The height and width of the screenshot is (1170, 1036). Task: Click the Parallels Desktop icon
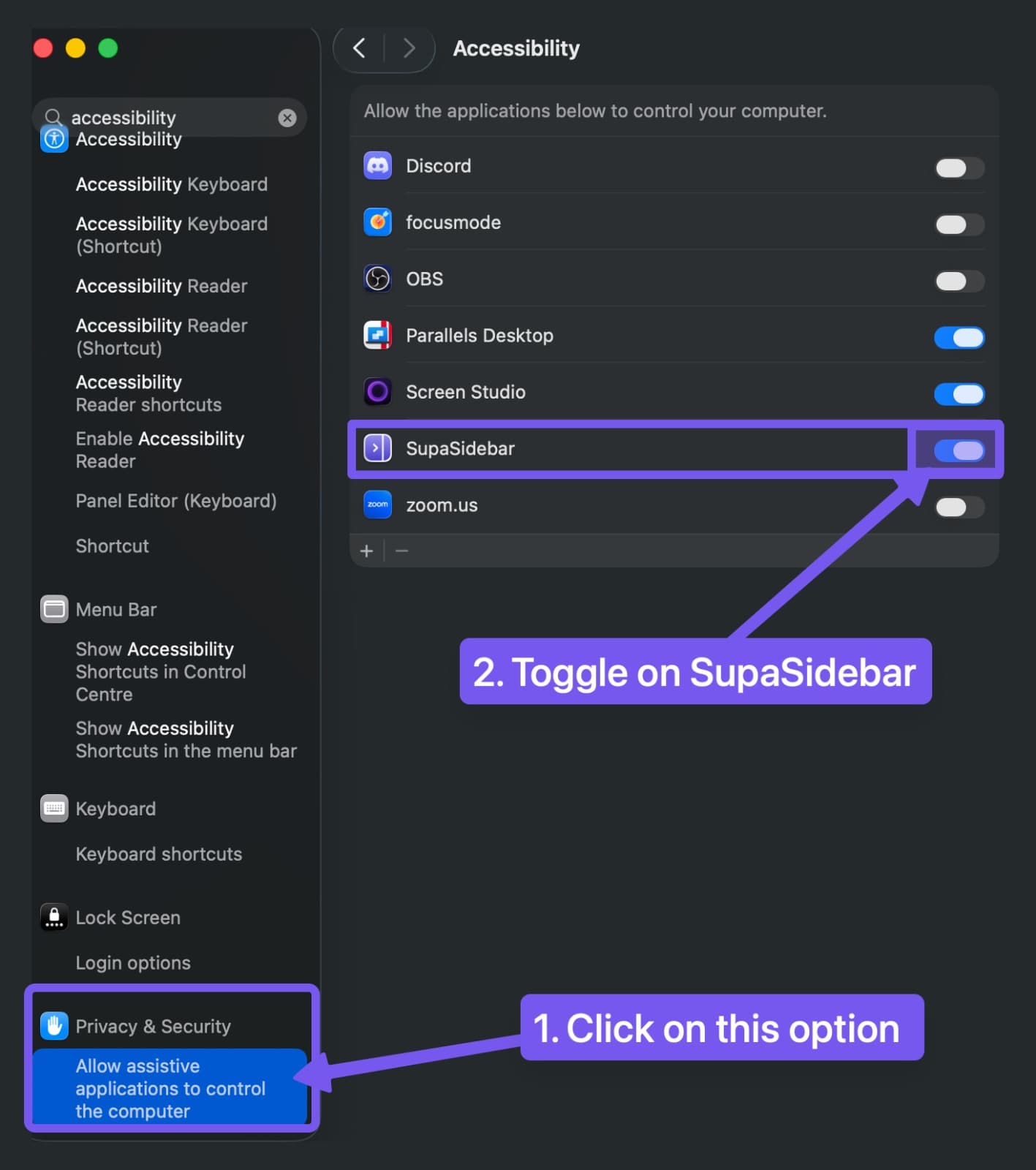[x=377, y=336]
